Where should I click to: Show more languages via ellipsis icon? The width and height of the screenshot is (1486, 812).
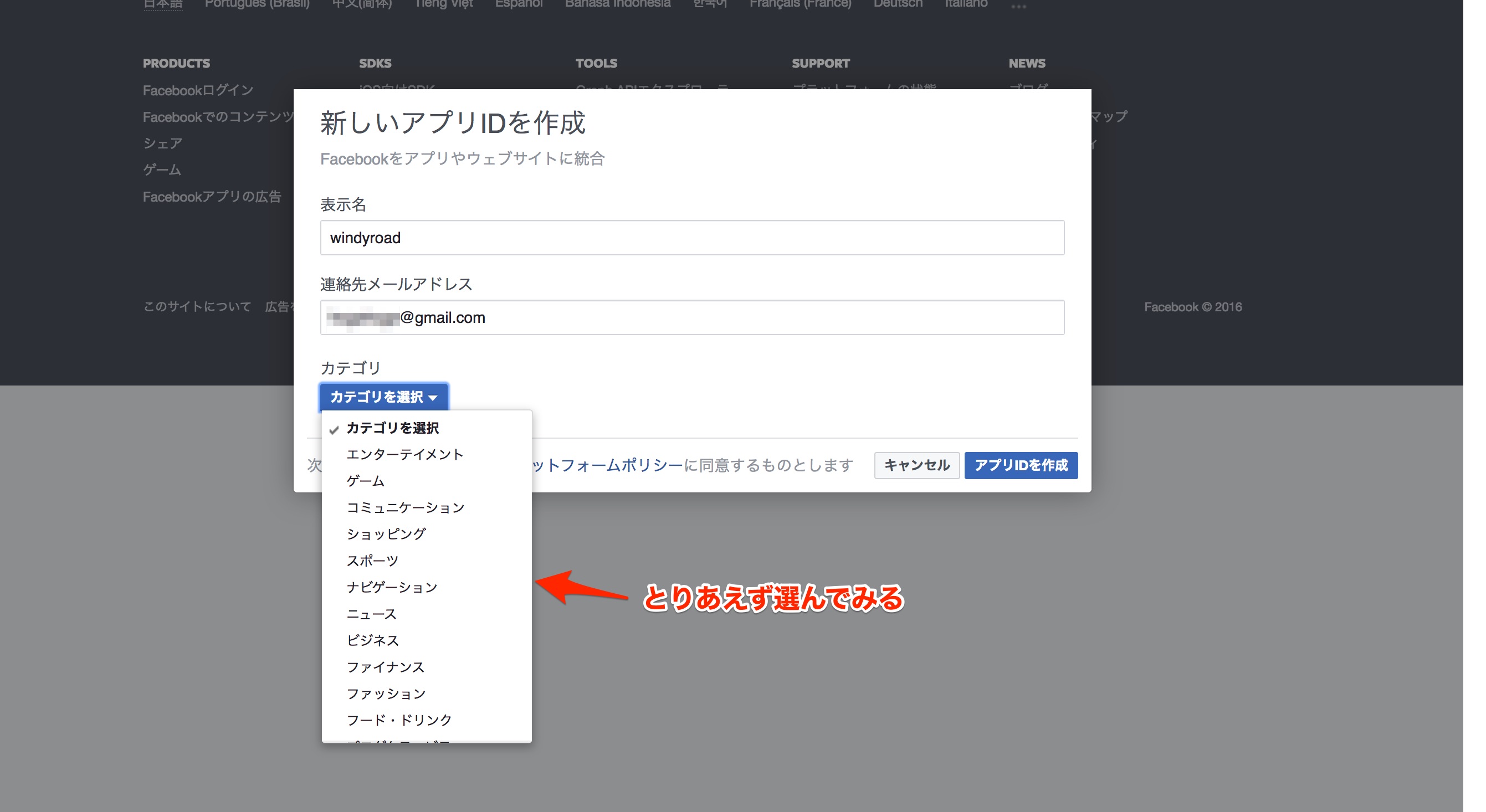click(1019, 6)
